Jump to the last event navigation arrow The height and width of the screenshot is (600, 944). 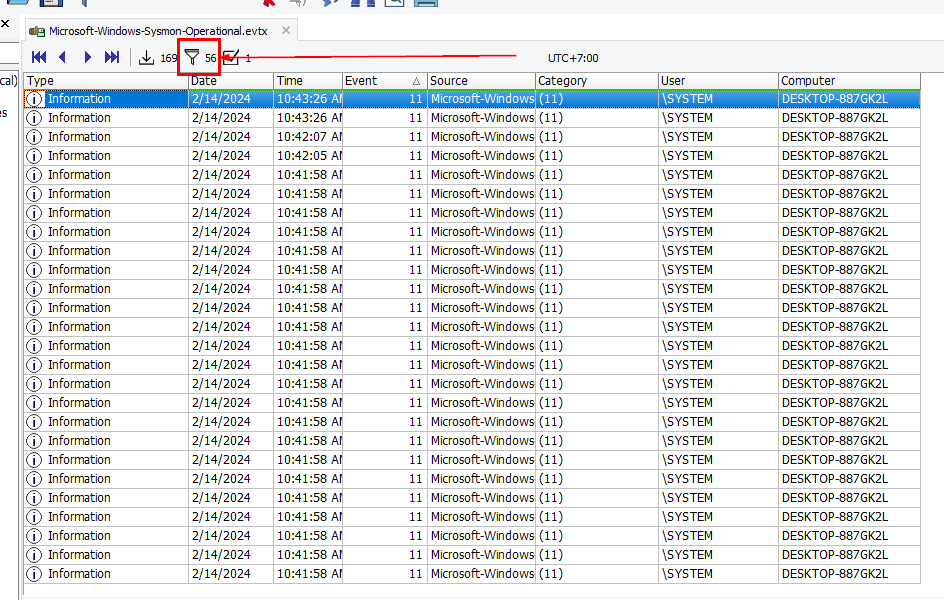point(112,58)
